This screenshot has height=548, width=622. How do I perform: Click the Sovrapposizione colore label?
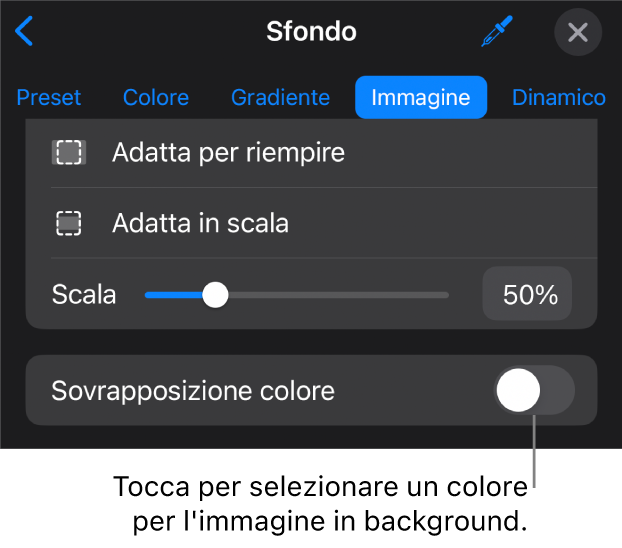coord(193,390)
